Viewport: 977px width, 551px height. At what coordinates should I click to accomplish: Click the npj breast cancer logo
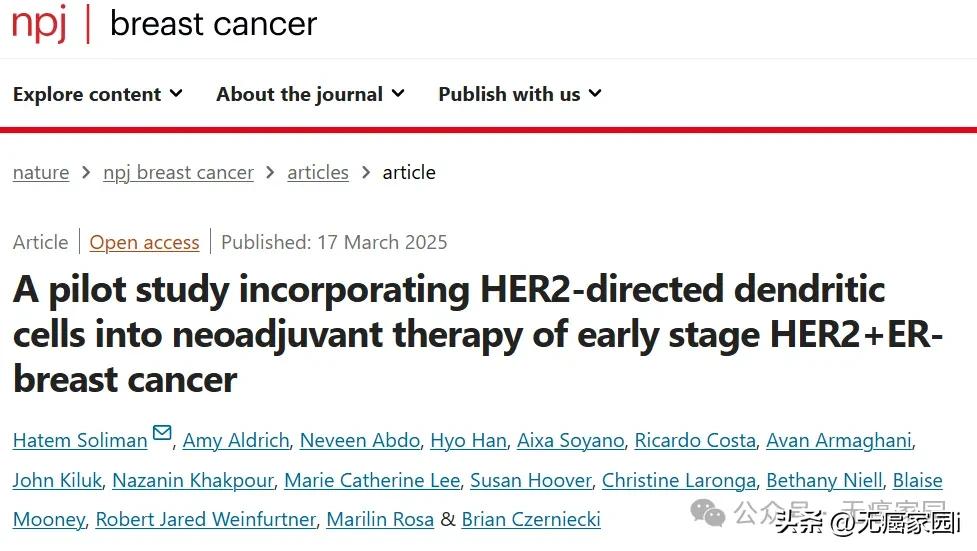tap(164, 24)
